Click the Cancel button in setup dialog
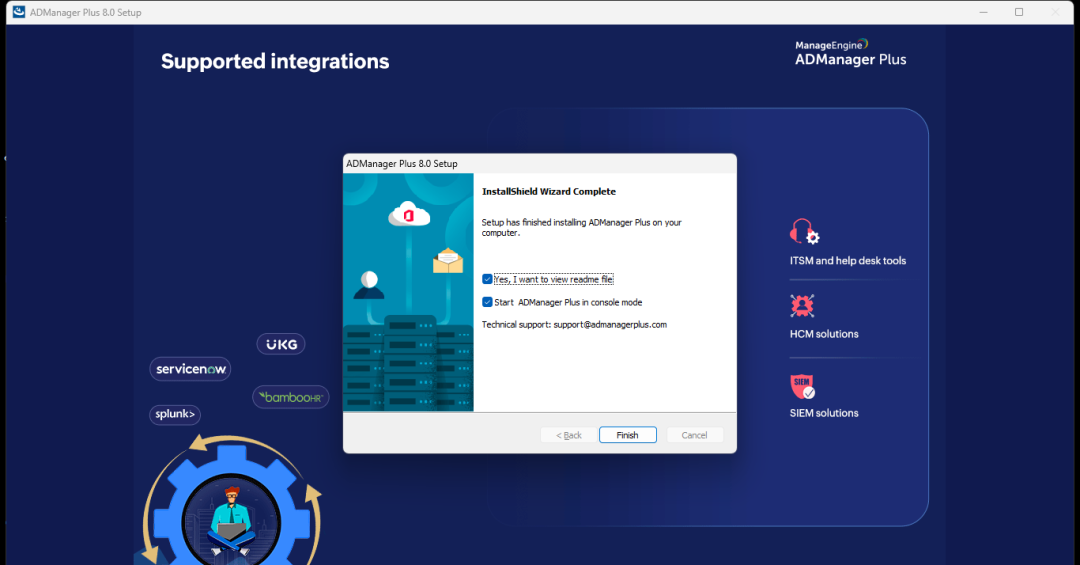1080x565 pixels. click(x=694, y=435)
